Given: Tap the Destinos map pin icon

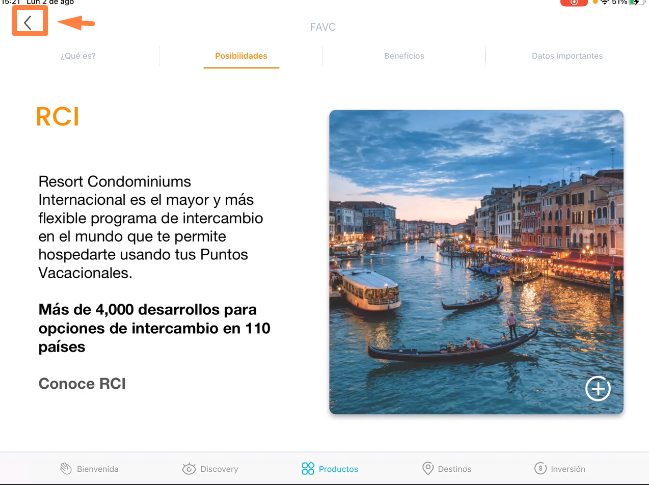Looking at the screenshot, I should click(428, 468).
